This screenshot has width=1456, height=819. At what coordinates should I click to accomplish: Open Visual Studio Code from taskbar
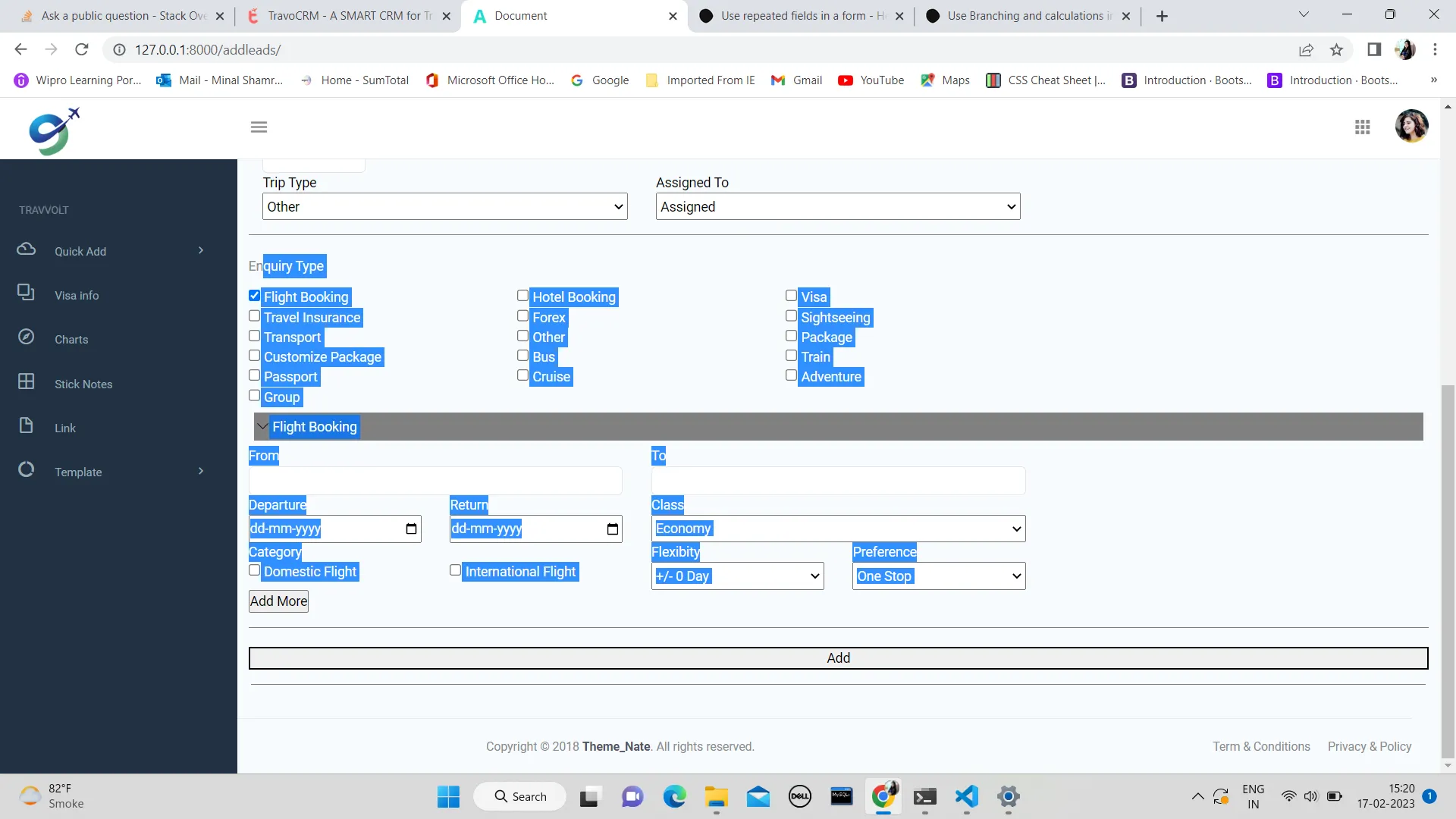pyautogui.click(x=966, y=796)
